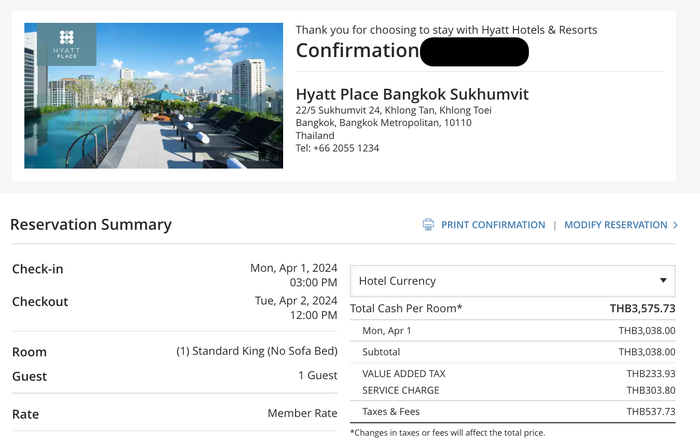Screen dimensions: 700x444
Task: Click the Total Cash Per Room* label
Action: (406, 308)
